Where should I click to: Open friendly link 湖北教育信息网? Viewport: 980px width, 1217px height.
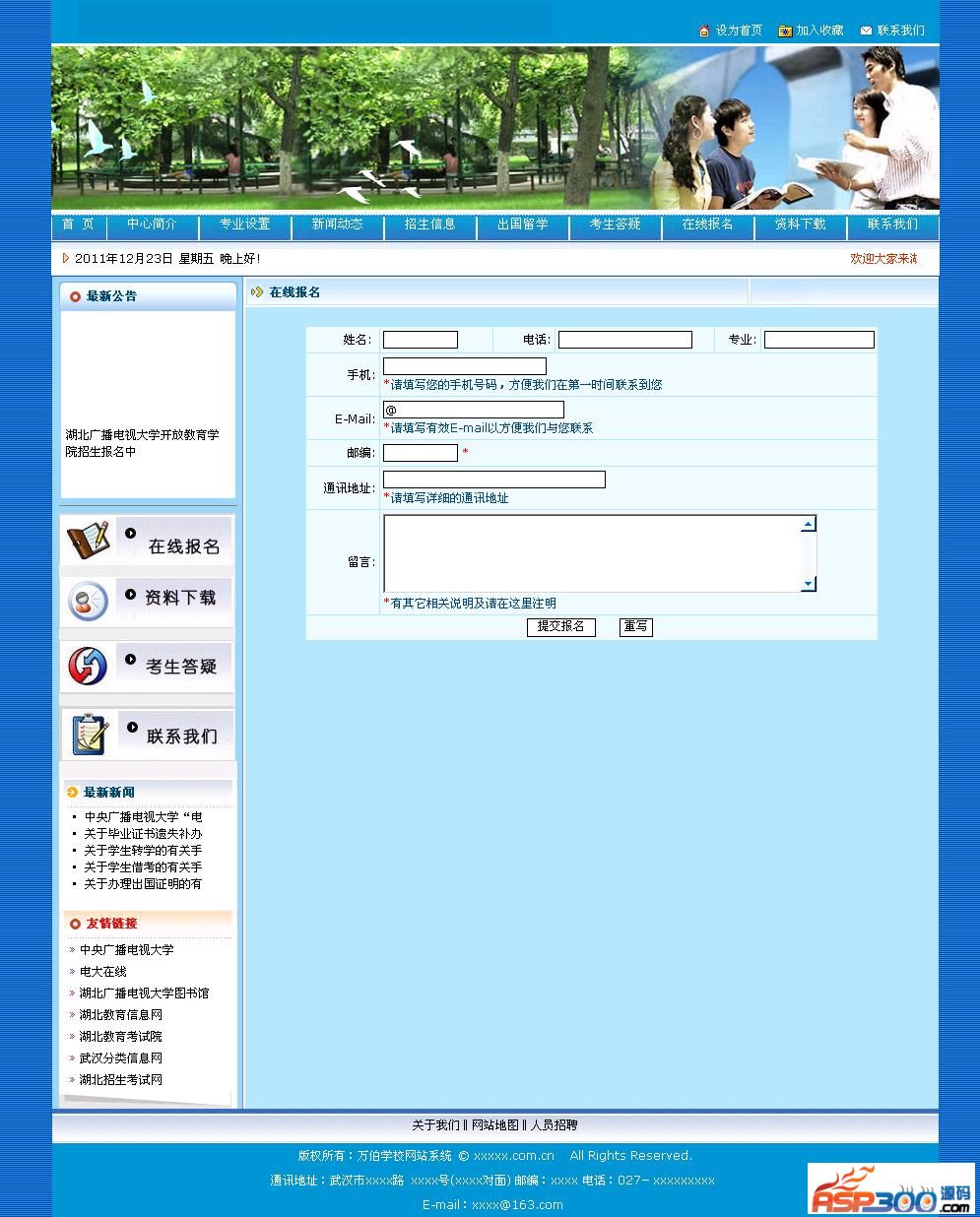click(121, 1015)
